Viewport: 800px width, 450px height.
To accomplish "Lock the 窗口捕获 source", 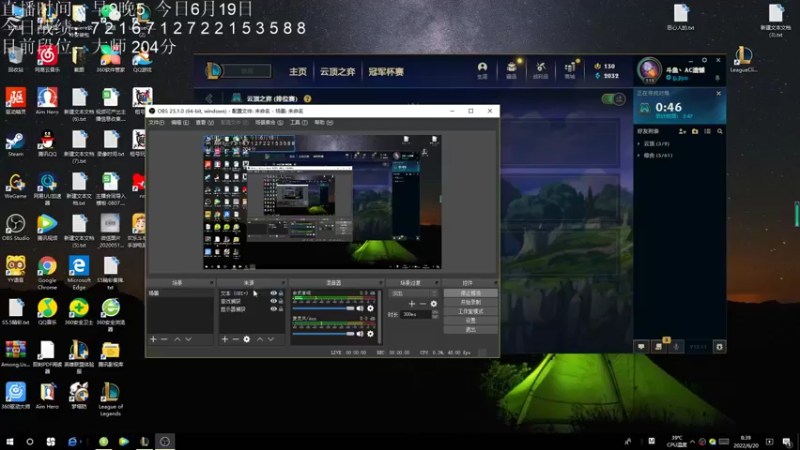I will [x=281, y=301].
